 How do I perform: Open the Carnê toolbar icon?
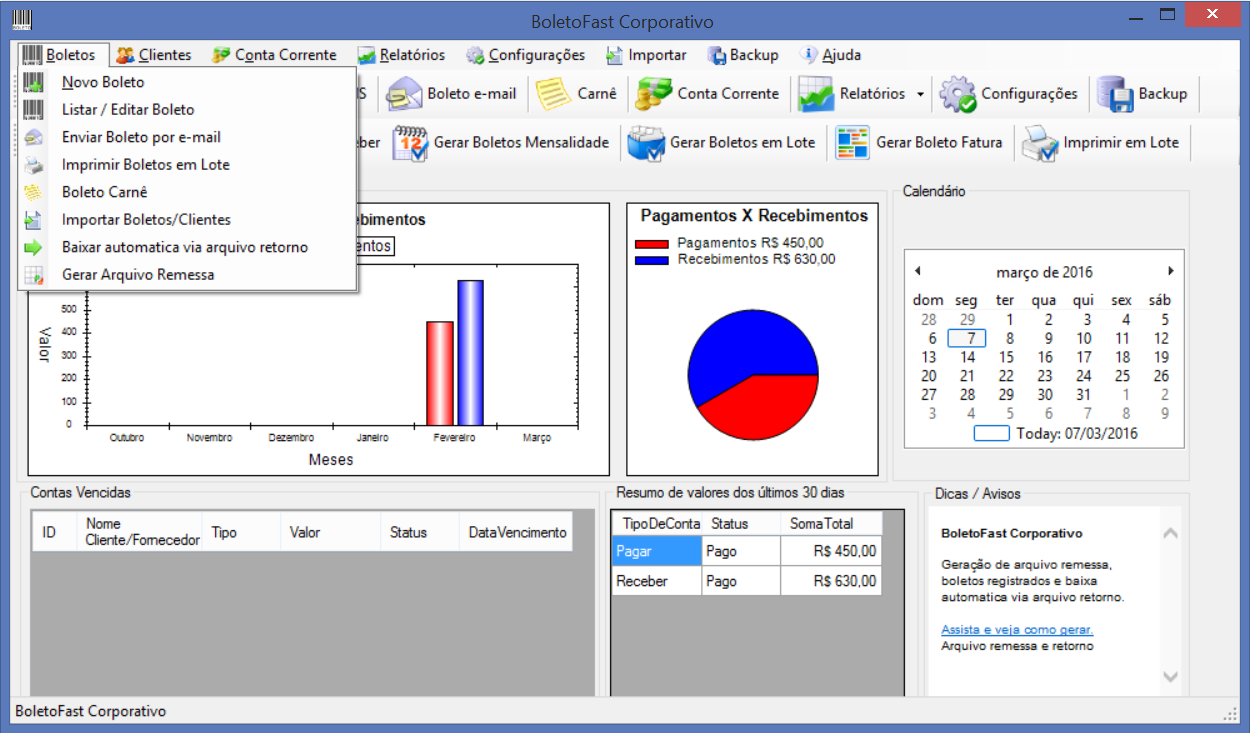coord(552,94)
